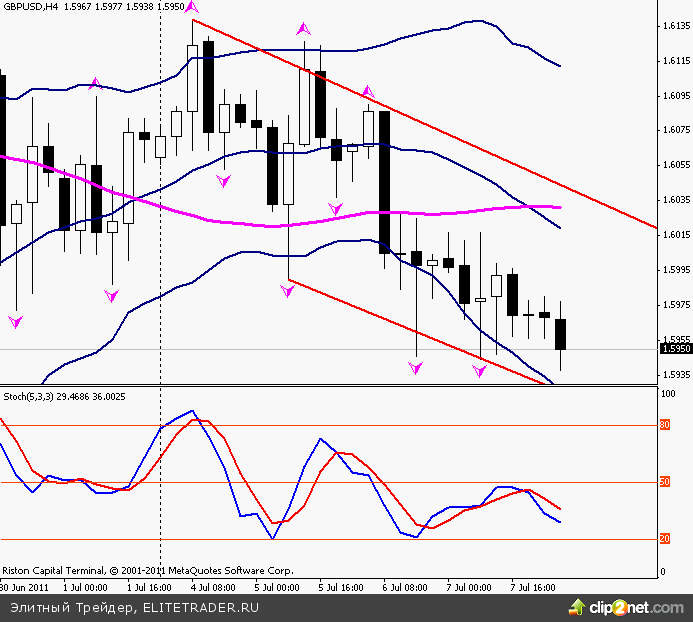693x622 pixels.
Task: Select the rightmost magenta up fractal arrow
Action: pos(367,92)
